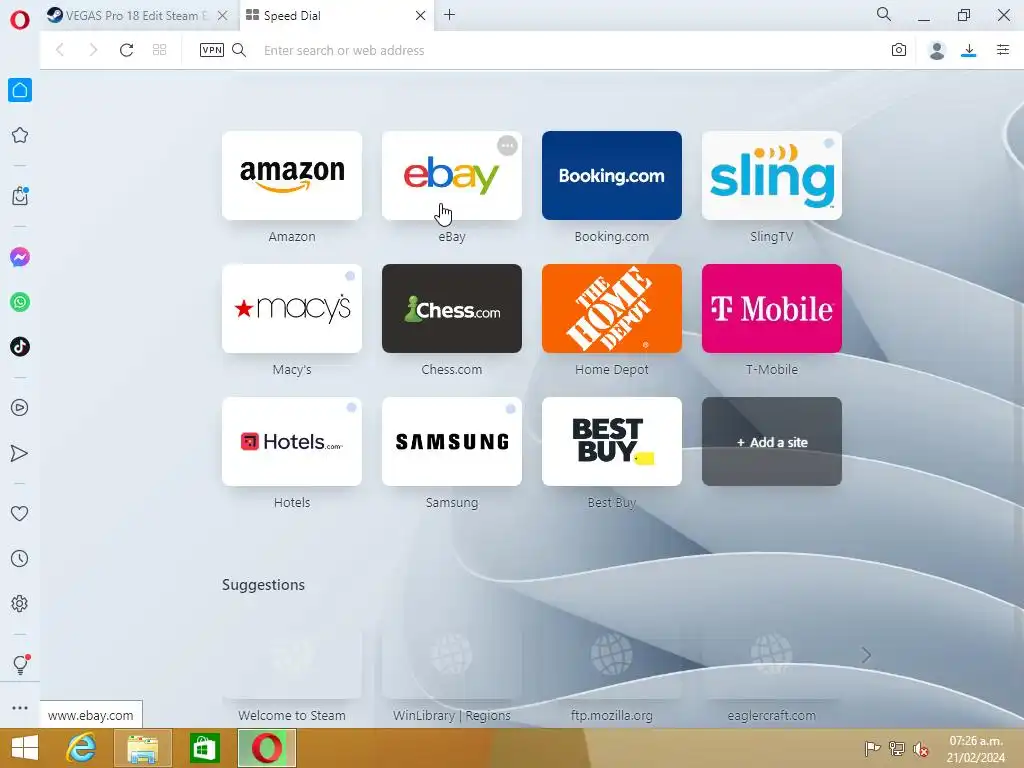Click the address bar search magnifier
This screenshot has width=1024, height=768.
click(x=239, y=50)
